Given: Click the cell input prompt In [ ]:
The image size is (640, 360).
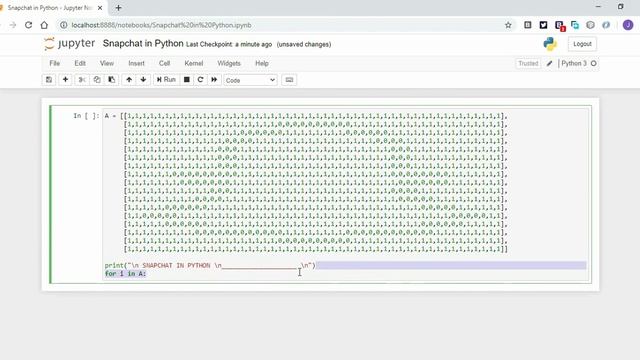Looking at the screenshot, I should click(86, 116).
